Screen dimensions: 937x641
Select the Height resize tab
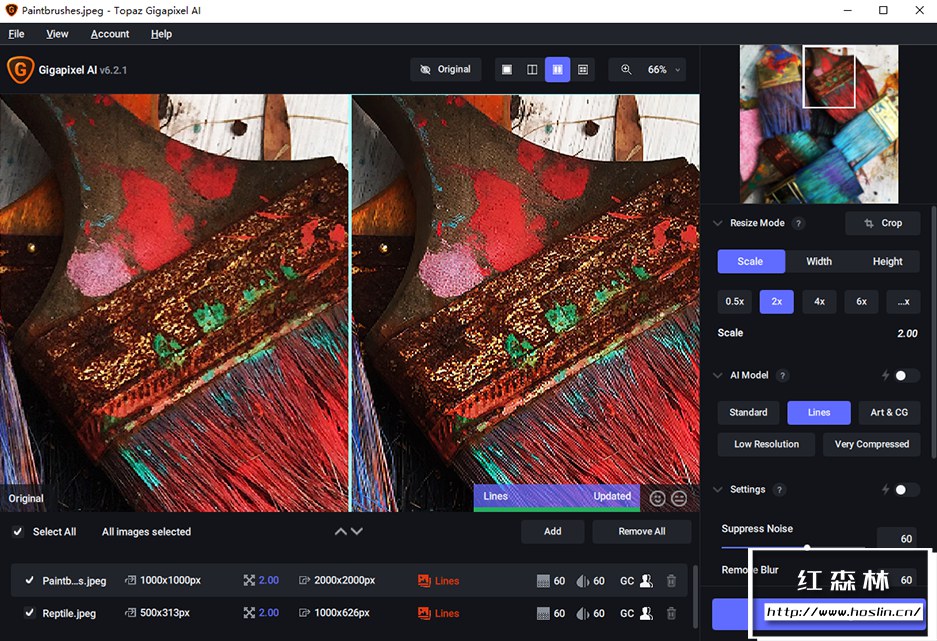click(887, 262)
